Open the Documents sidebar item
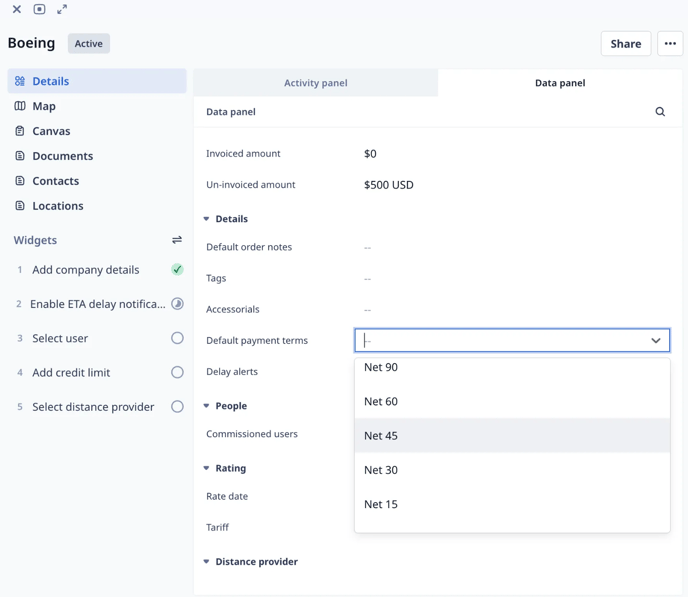Screen dimensions: 688x597 [x=97, y=156]
